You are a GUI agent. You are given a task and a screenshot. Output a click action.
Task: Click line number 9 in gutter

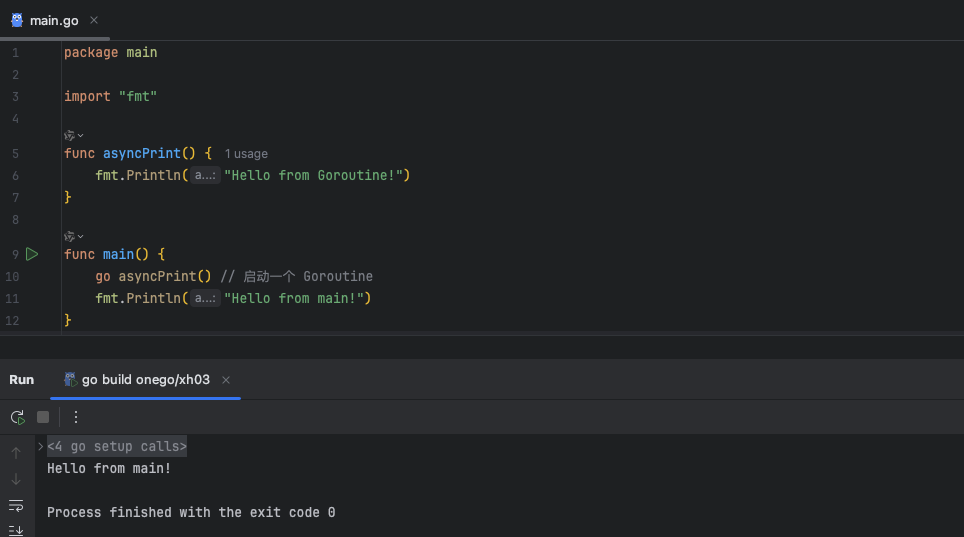[x=15, y=255]
